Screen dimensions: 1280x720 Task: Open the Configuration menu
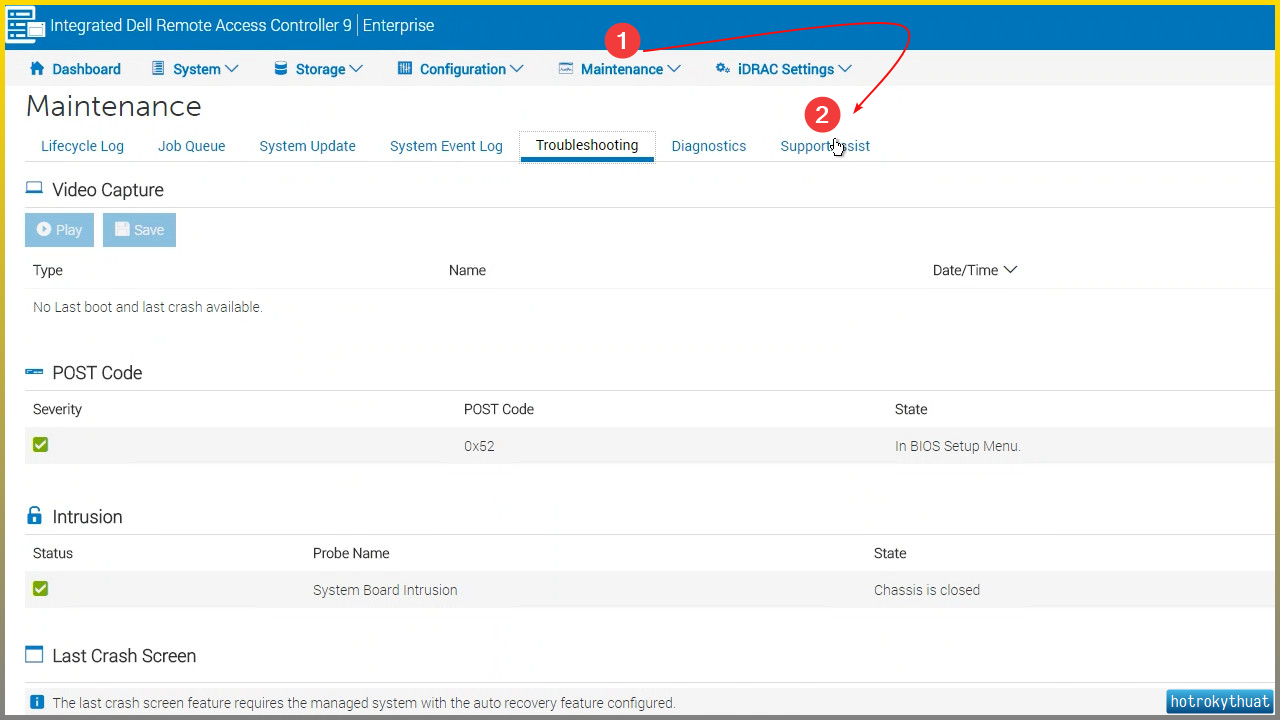point(461,69)
